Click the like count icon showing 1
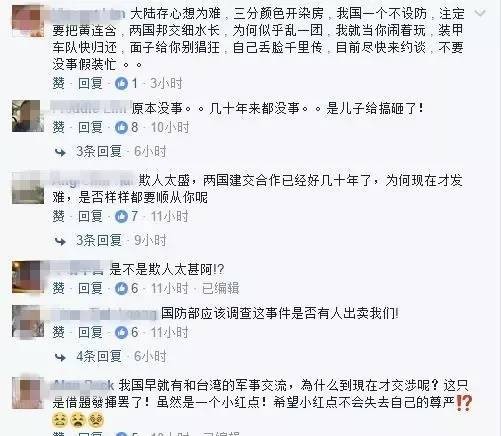 pos(121,83)
